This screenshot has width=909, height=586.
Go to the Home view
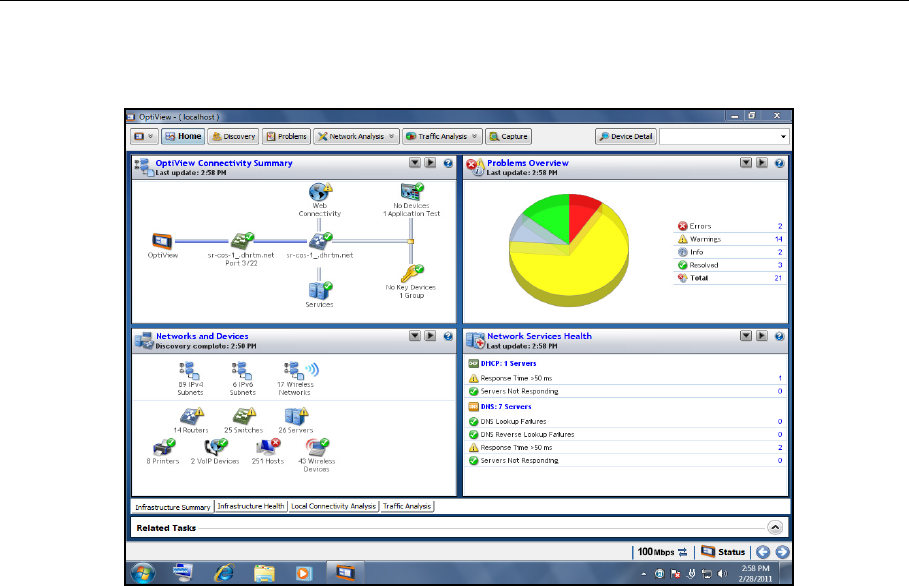pos(183,136)
